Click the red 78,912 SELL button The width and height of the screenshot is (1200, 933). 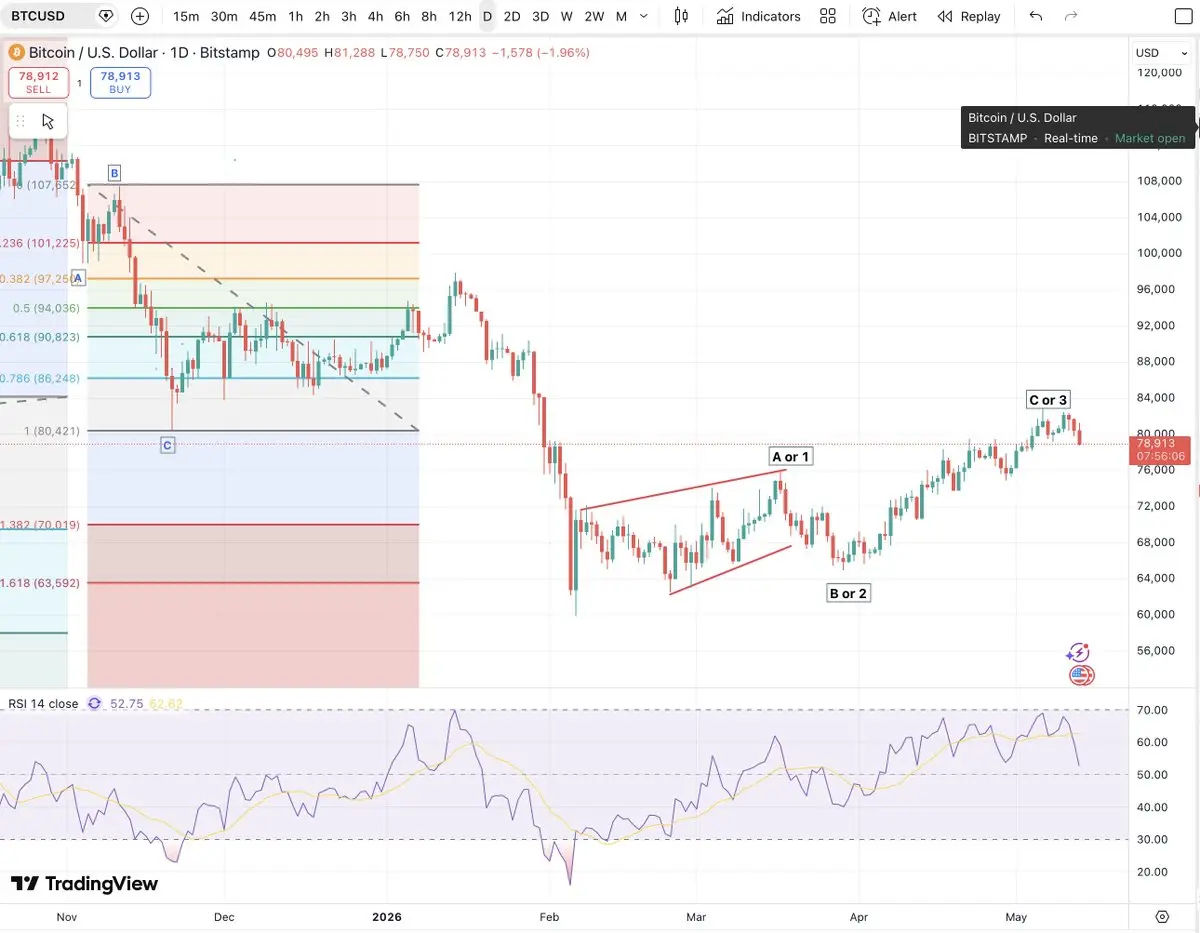[38, 82]
